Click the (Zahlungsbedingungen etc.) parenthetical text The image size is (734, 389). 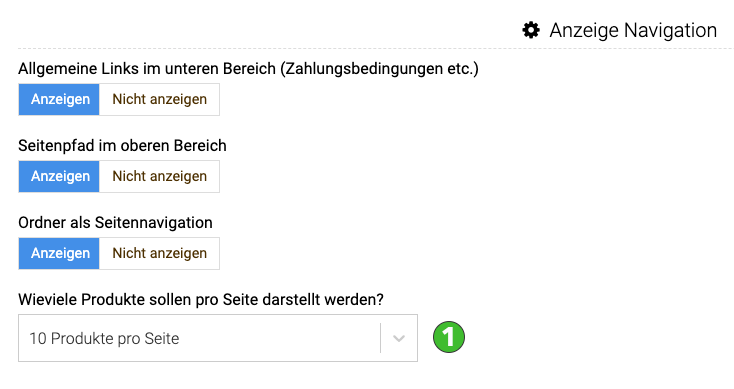click(x=379, y=69)
